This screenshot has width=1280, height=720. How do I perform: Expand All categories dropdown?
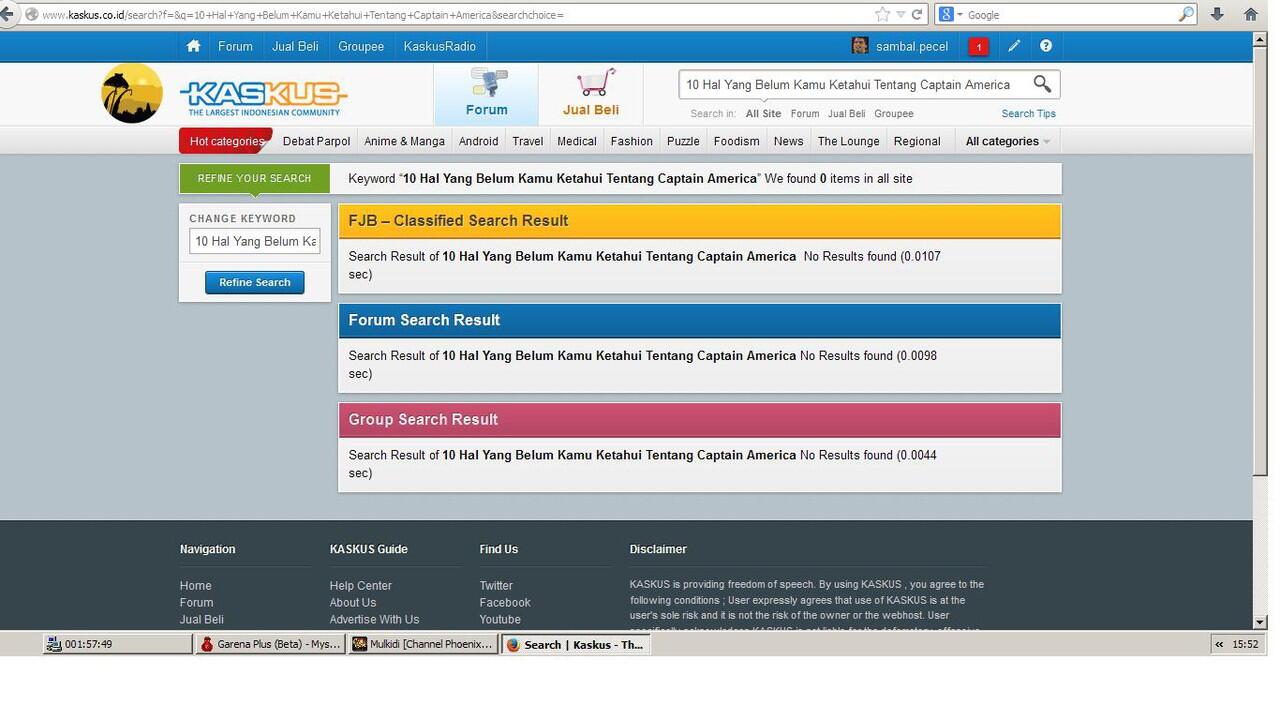pyautogui.click(x=1008, y=141)
